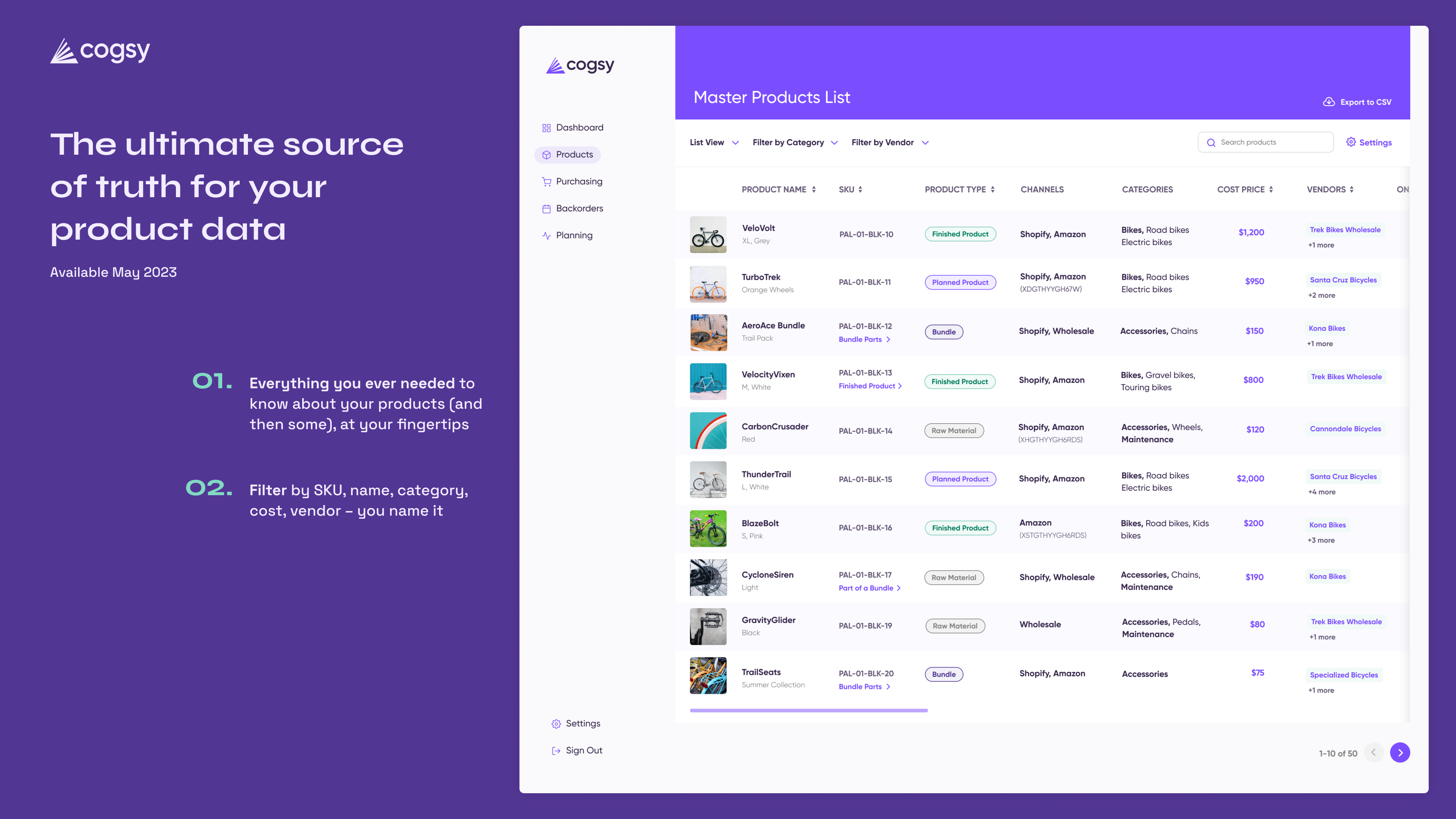Sort by the Product Name column arrows
1456x819 pixels.
[814, 189]
